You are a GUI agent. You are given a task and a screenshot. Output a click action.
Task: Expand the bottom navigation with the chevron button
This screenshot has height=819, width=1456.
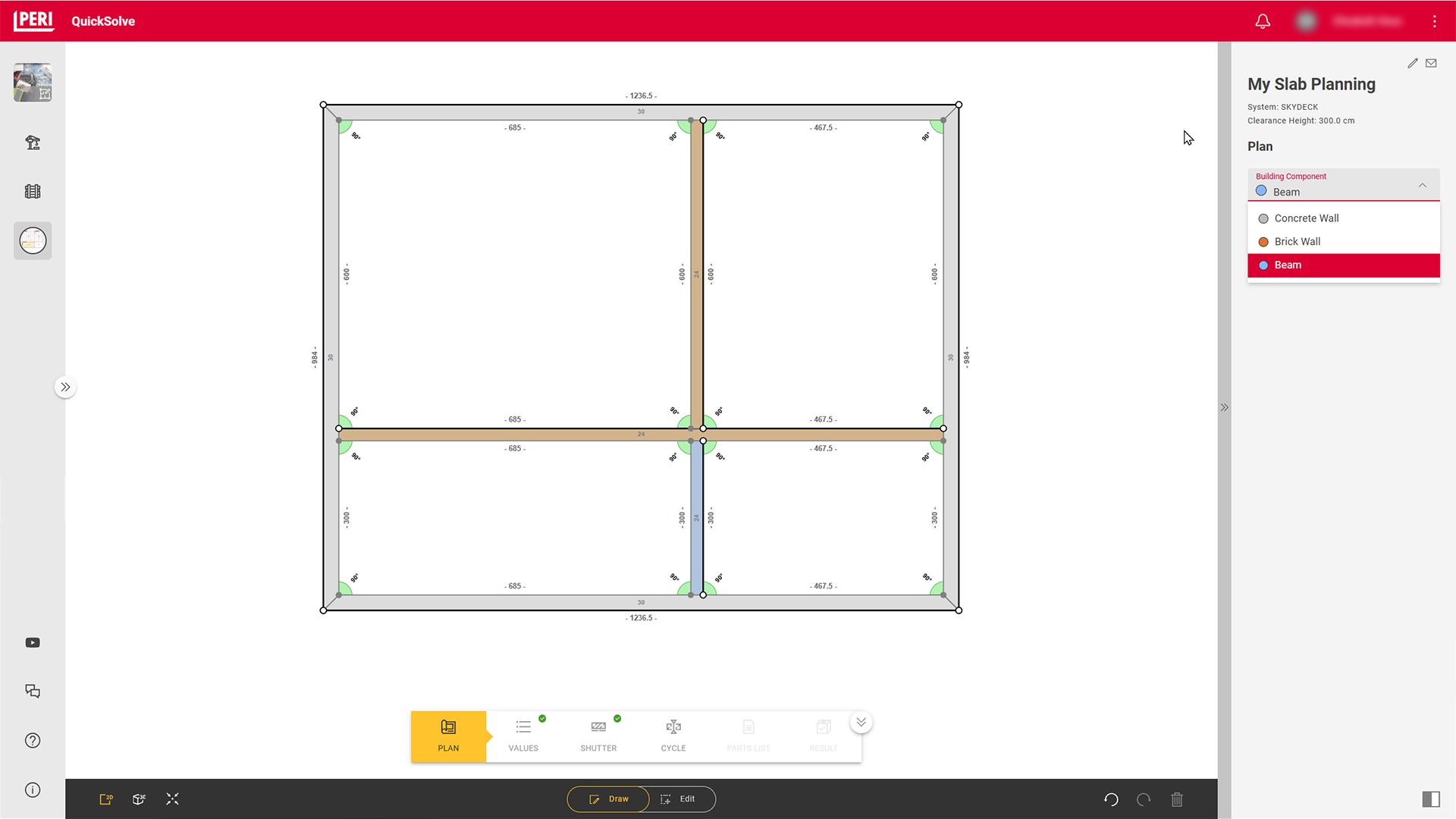(861, 722)
